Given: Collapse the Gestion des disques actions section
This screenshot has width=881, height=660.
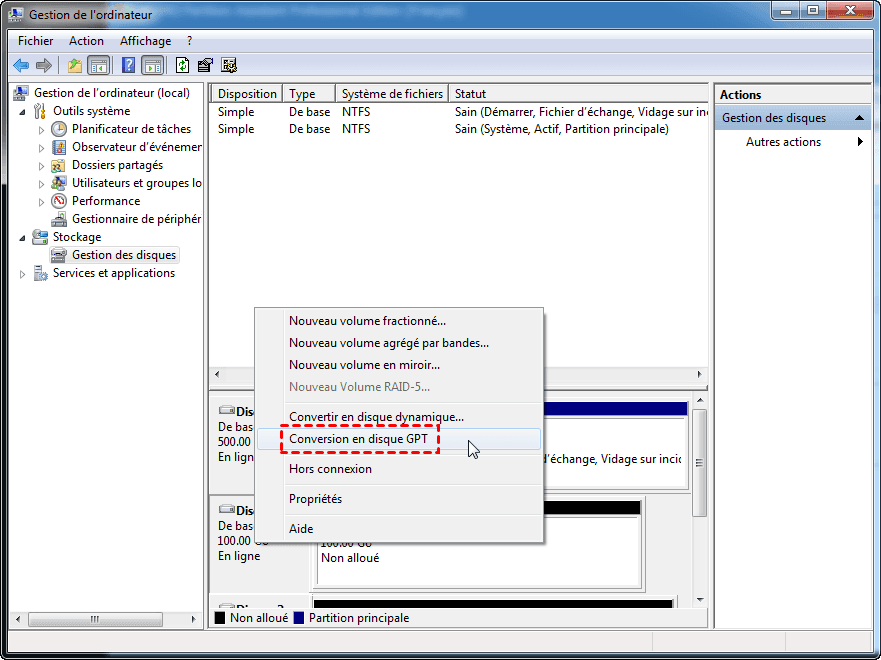Looking at the screenshot, I should (859, 118).
